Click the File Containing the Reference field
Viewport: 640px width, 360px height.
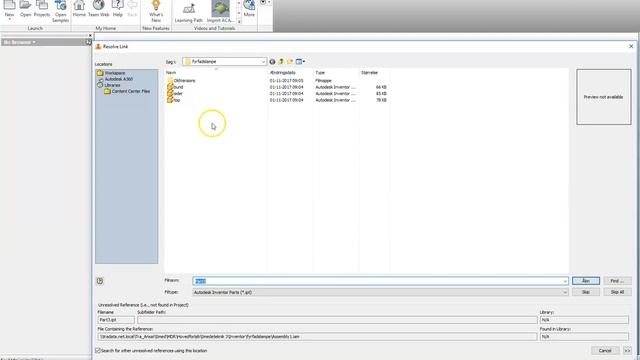pos(317,337)
